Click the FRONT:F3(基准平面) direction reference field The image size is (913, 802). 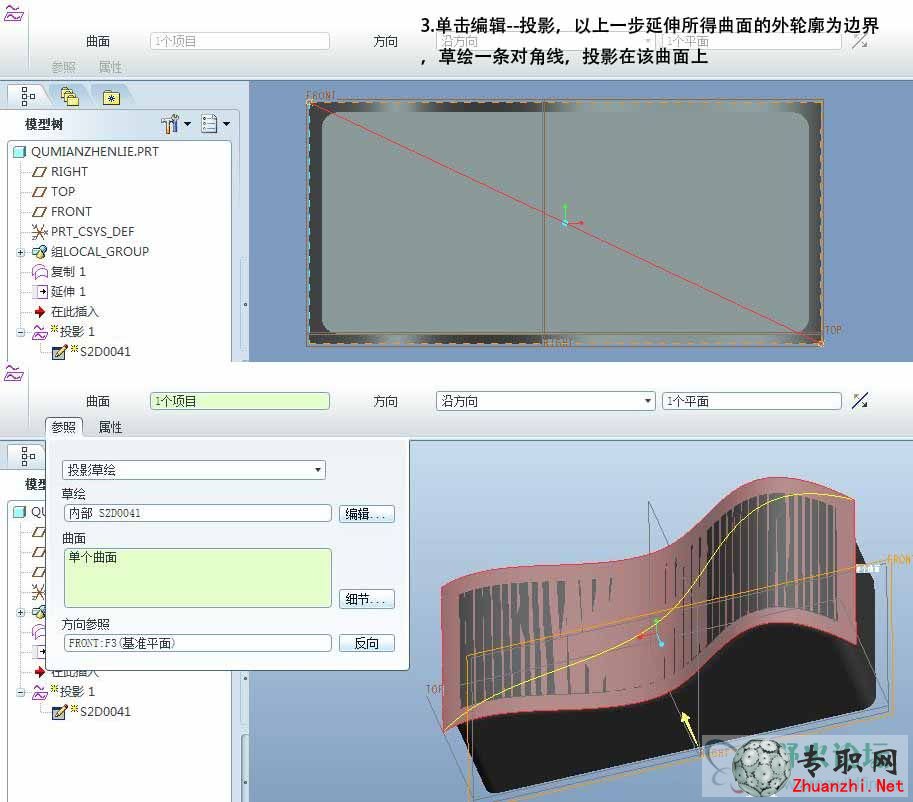tap(198, 643)
